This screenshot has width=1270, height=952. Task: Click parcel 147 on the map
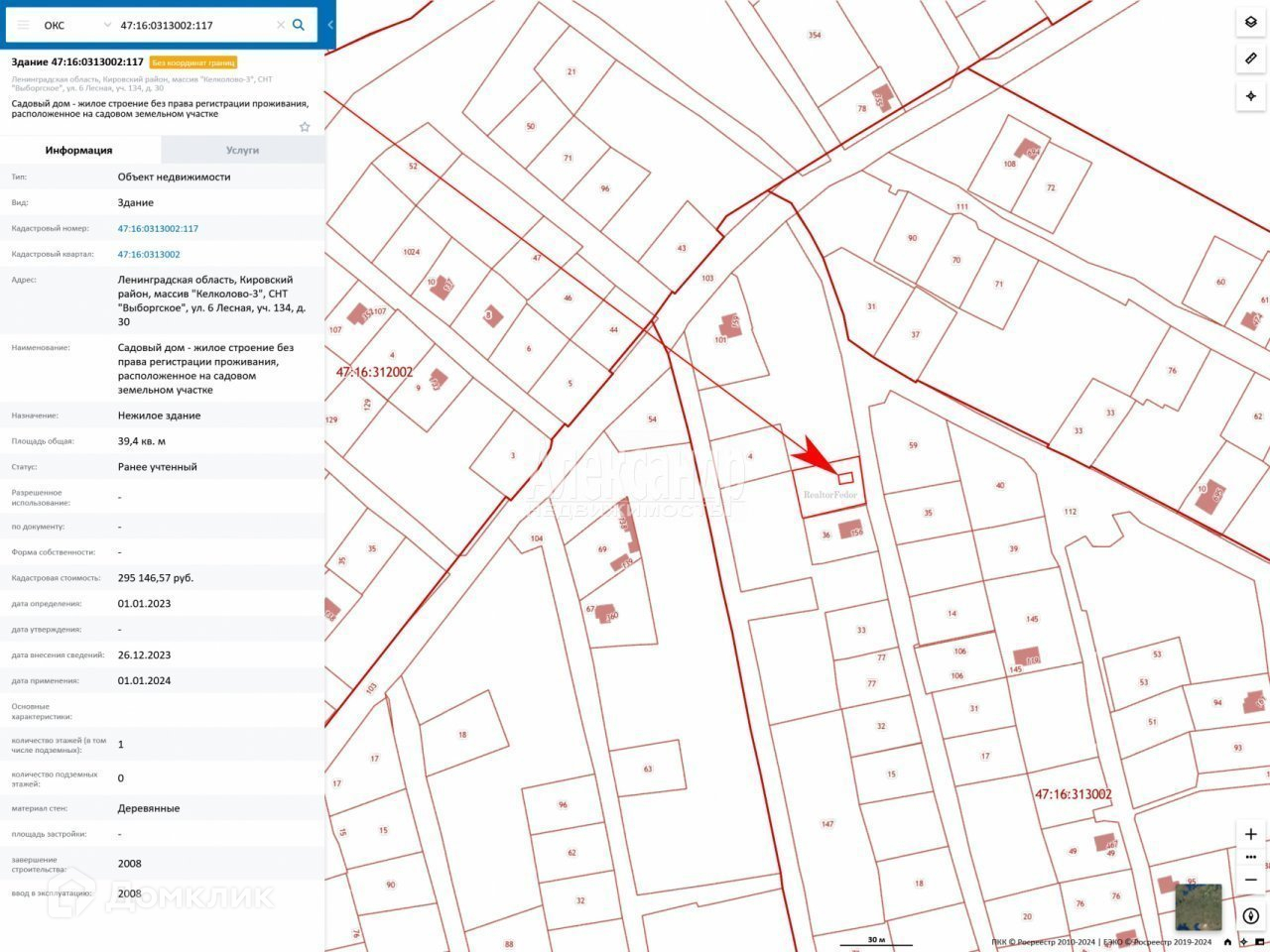827,824
